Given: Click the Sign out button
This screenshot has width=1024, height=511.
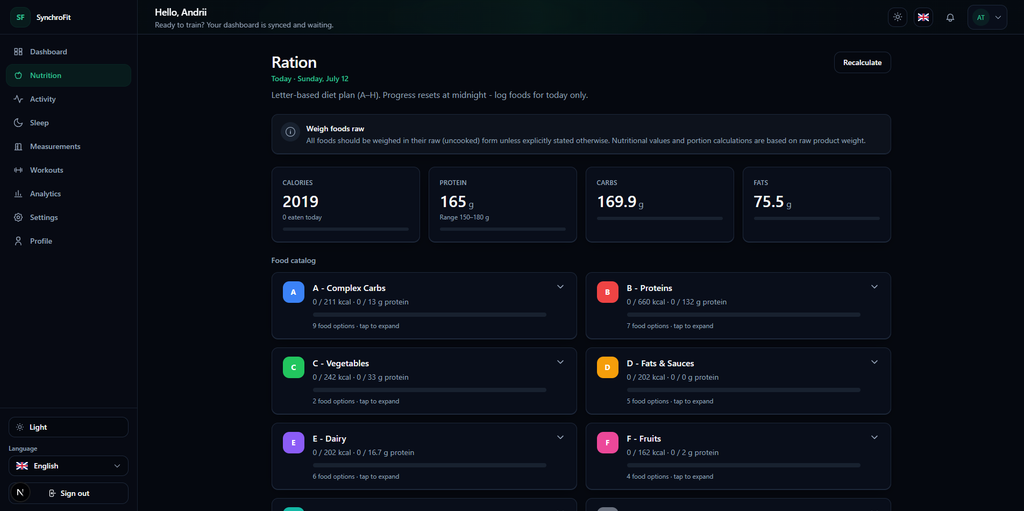Looking at the screenshot, I should pos(69,493).
